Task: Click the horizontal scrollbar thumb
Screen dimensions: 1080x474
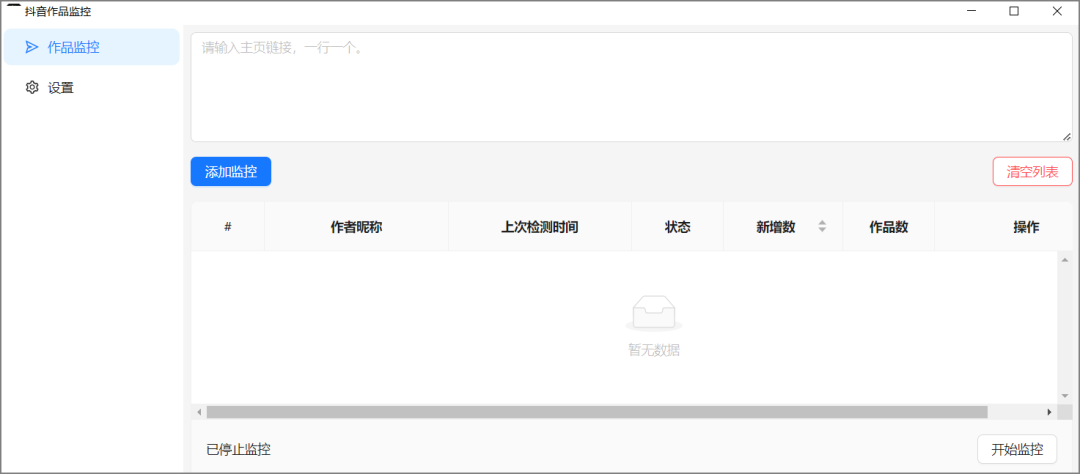Action: pos(596,412)
